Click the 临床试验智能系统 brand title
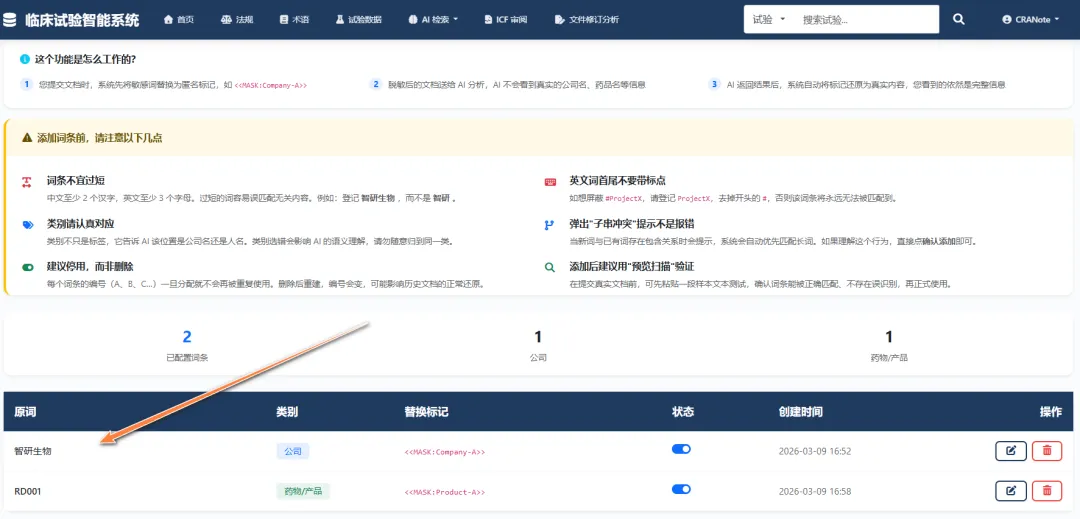 (x=82, y=20)
